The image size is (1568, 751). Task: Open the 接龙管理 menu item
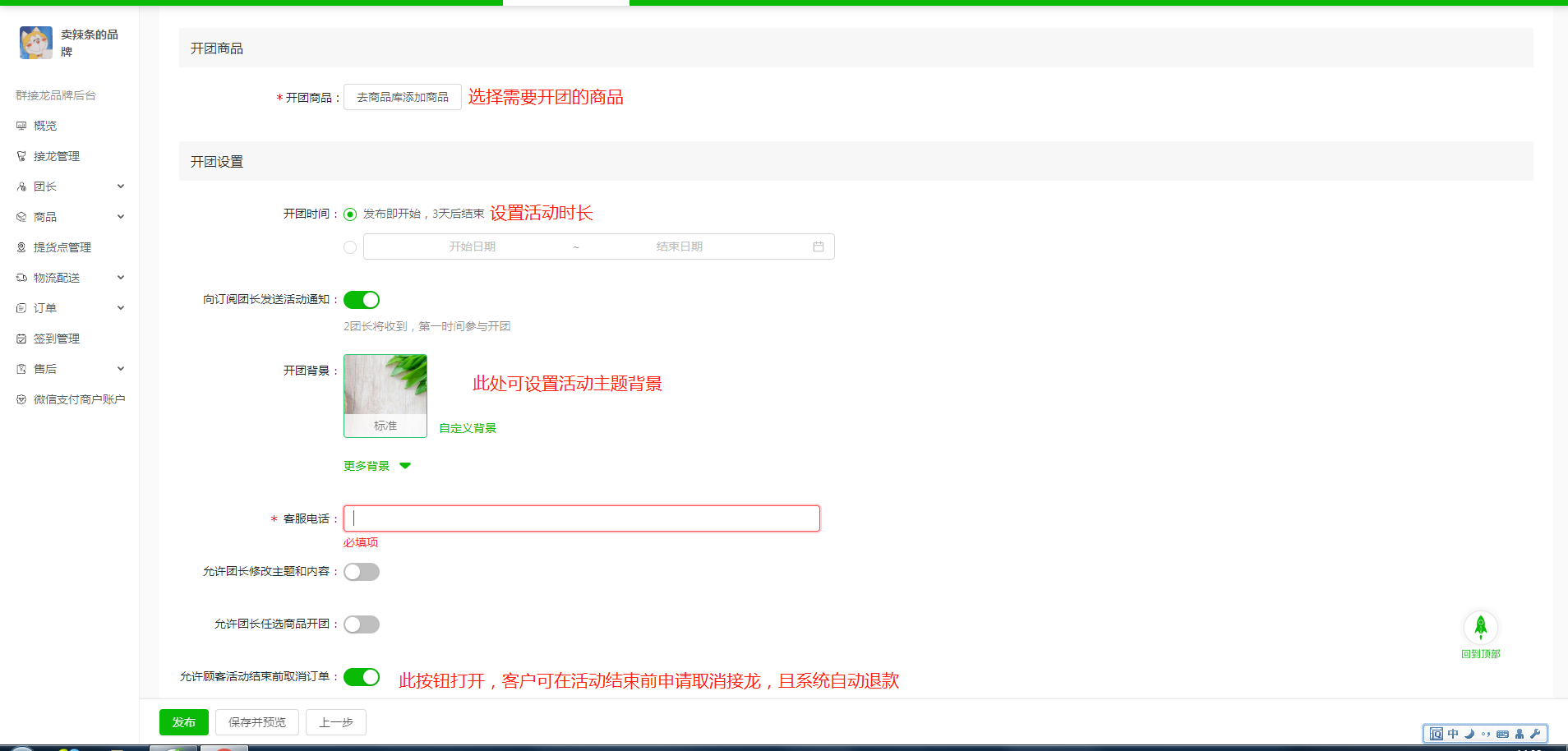click(x=57, y=156)
